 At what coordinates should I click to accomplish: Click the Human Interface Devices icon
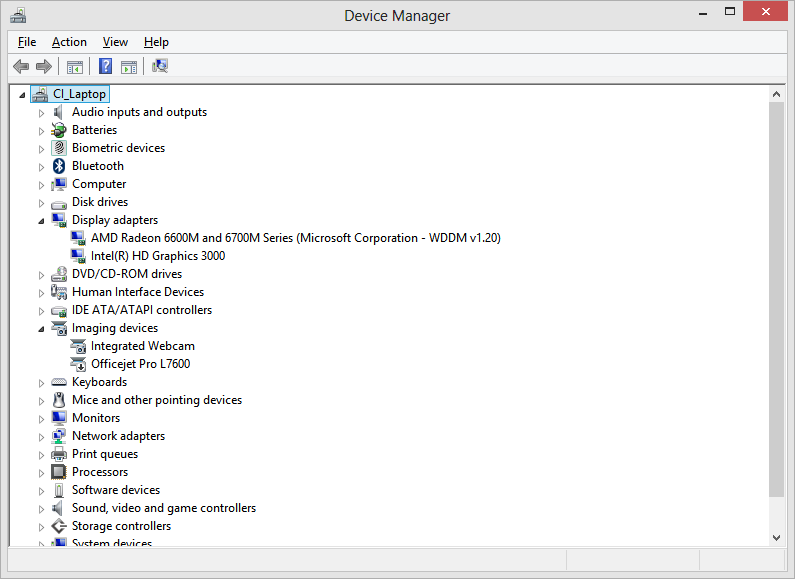coord(59,292)
